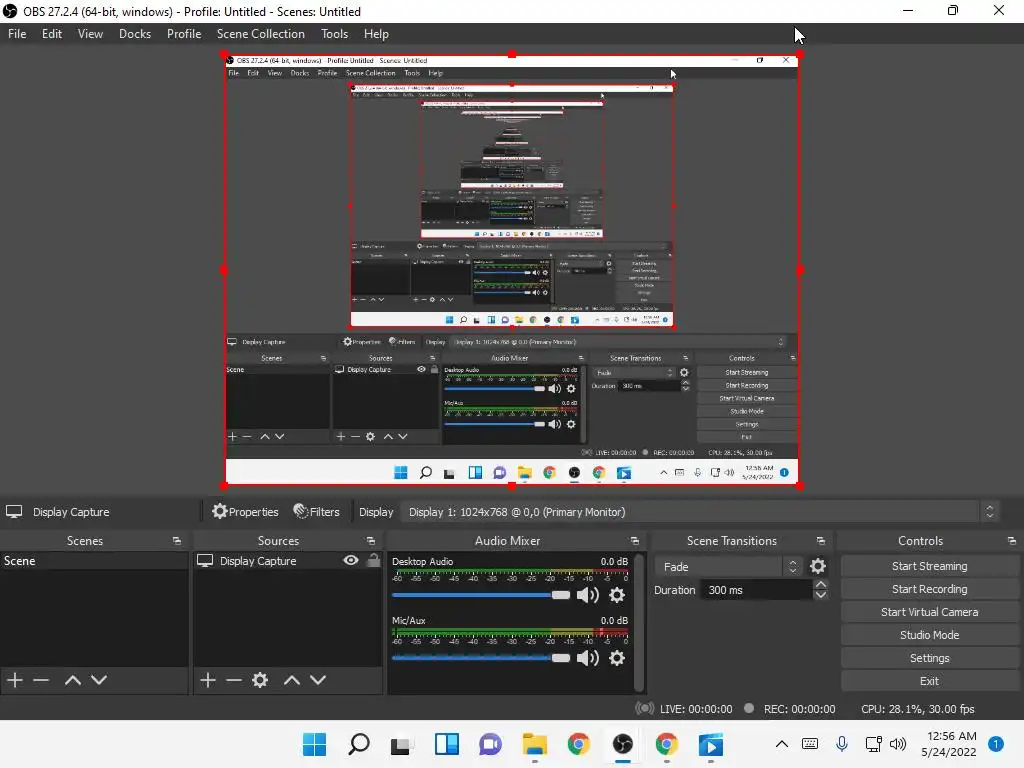The width and height of the screenshot is (1024, 768).
Task: Pop out the Scenes dock
Action: 176,541
